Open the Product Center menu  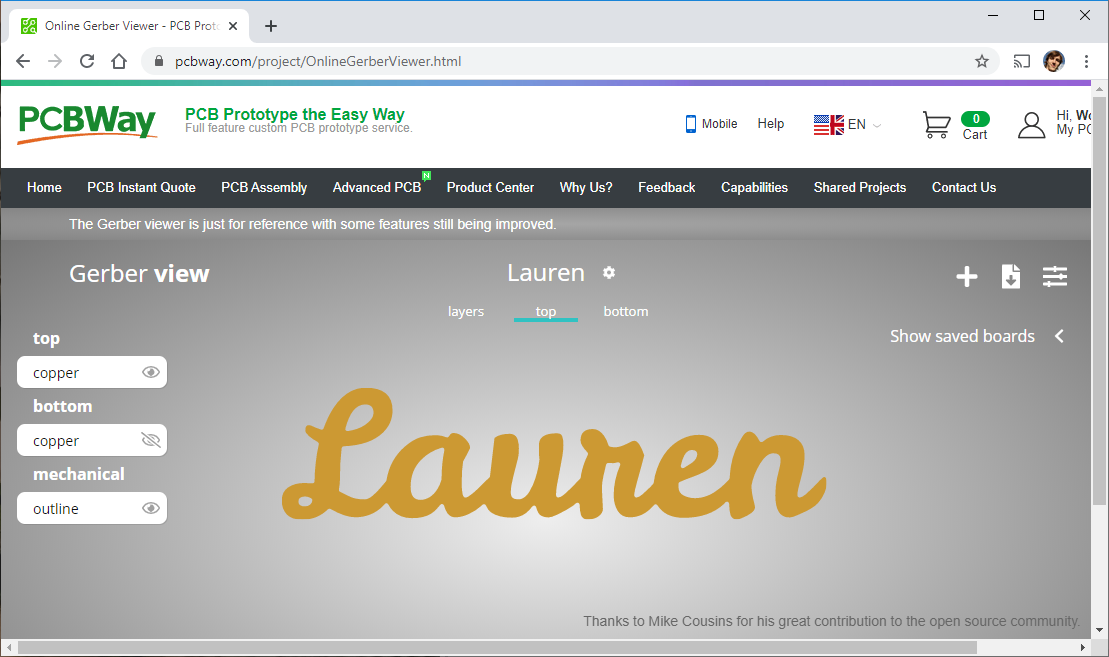coord(490,187)
